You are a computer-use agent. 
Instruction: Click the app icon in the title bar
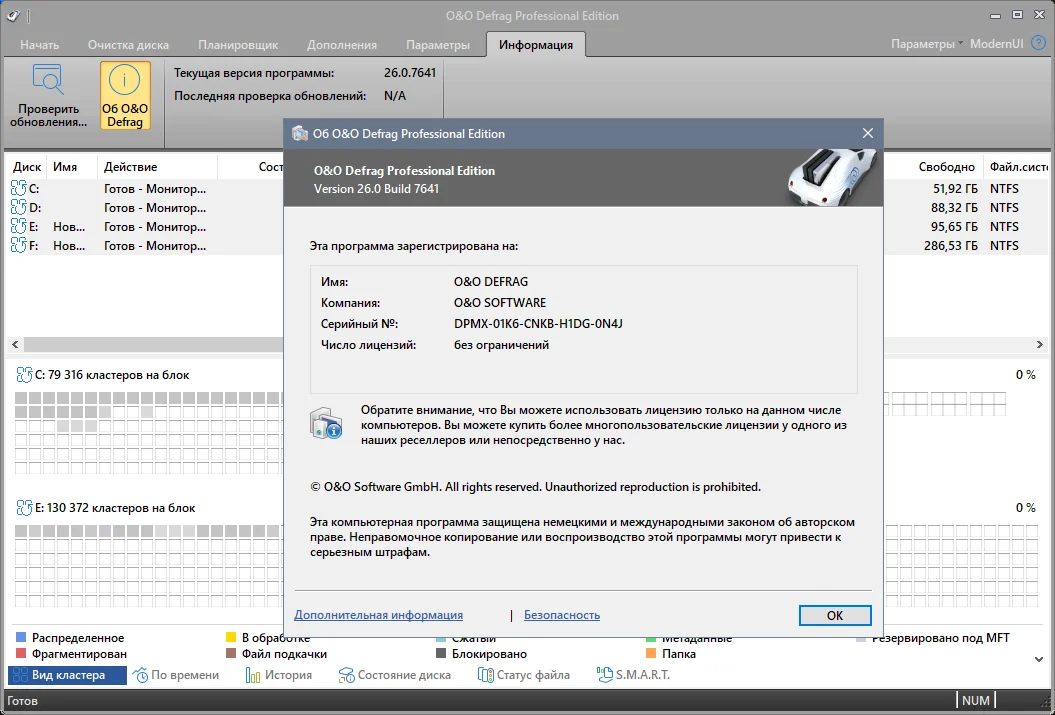[13, 15]
